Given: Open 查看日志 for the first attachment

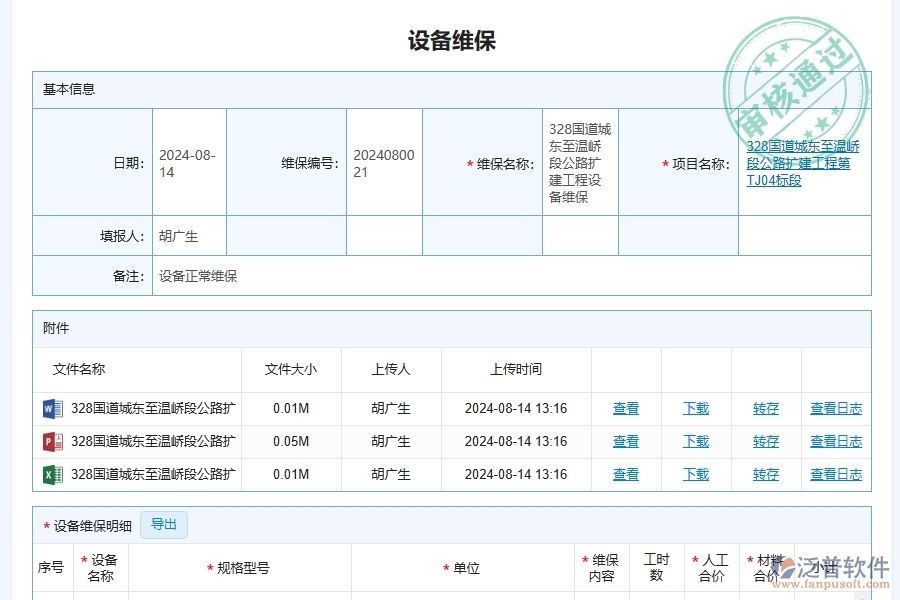Looking at the screenshot, I should [x=836, y=408].
